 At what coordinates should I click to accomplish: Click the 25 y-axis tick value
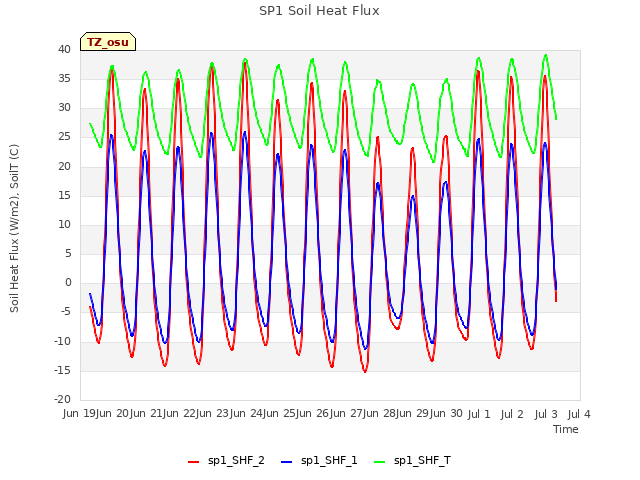click(x=64, y=137)
